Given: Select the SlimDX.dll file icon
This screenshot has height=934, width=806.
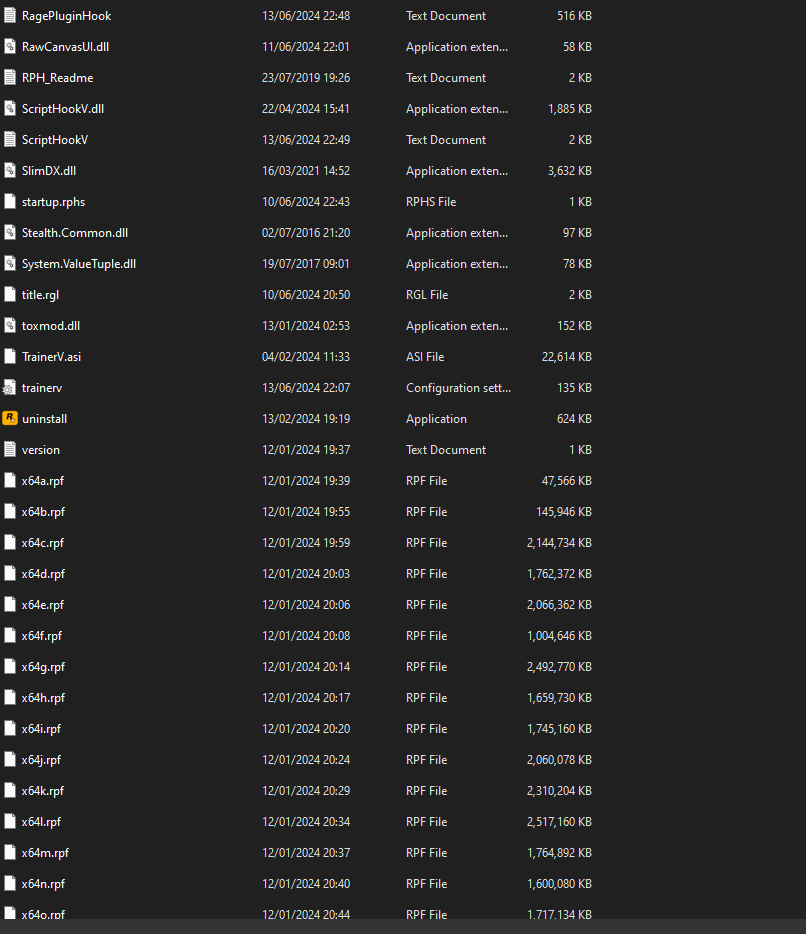Looking at the screenshot, I should [x=10, y=170].
